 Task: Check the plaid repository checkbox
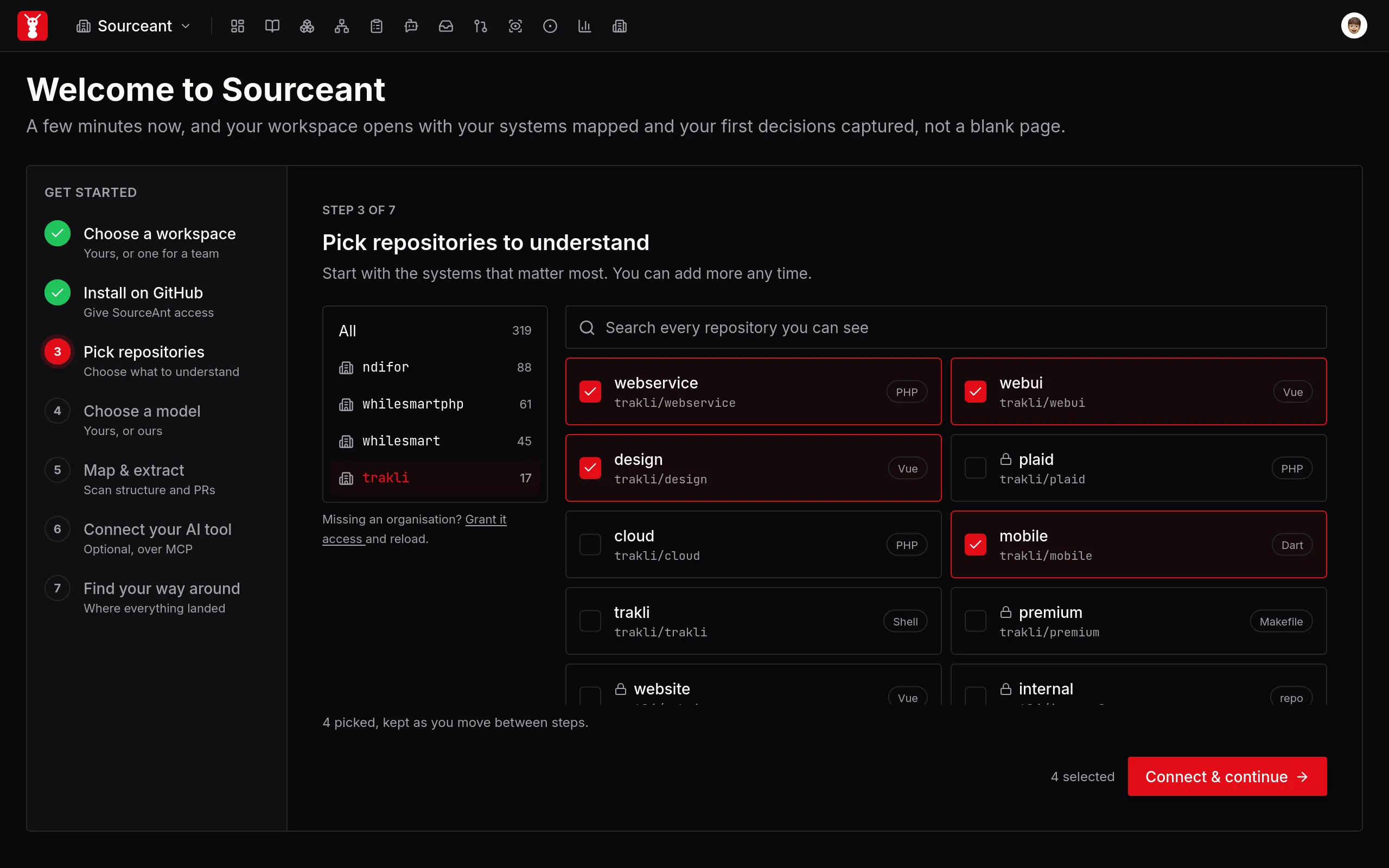975,468
